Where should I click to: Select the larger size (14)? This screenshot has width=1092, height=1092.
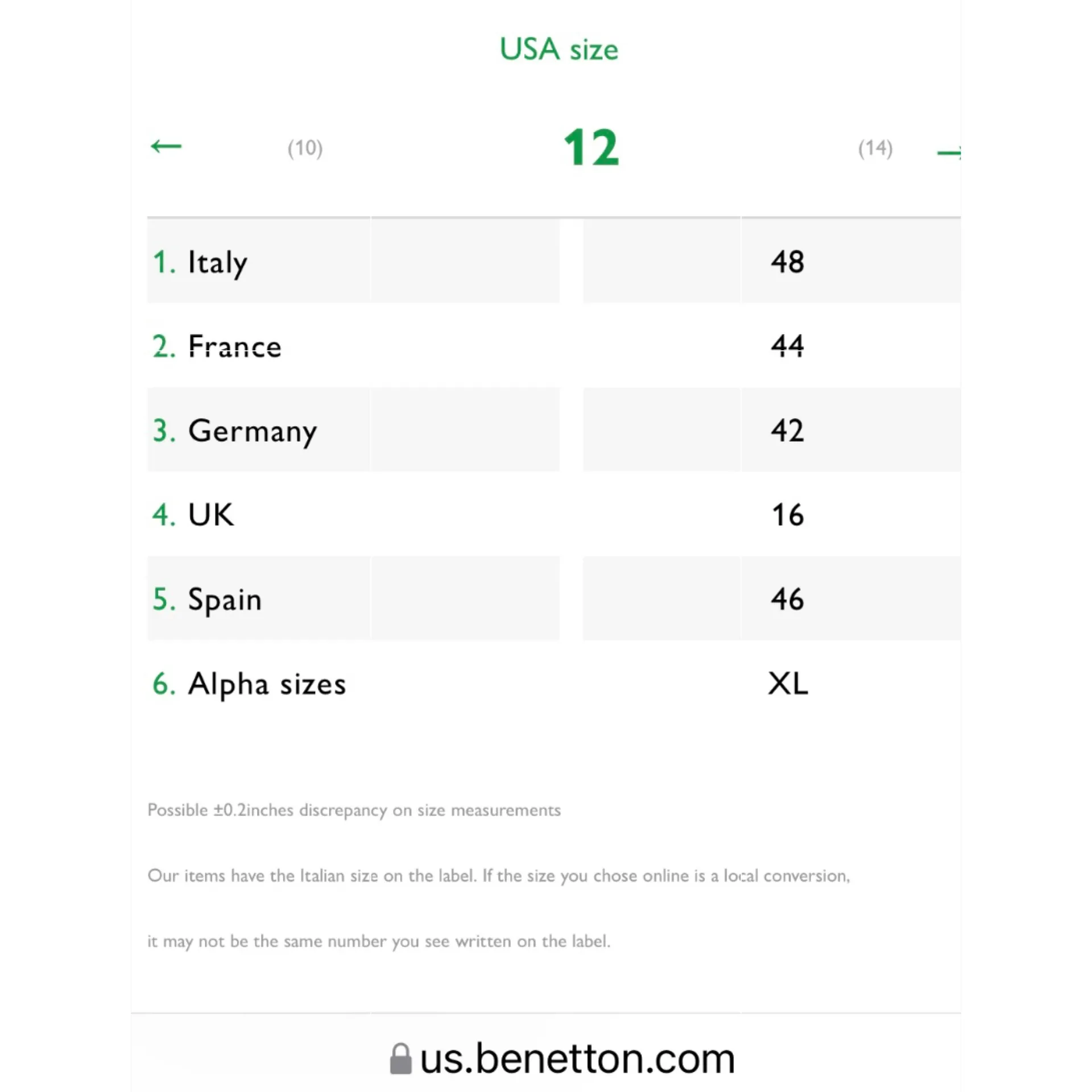pos(875,148)
